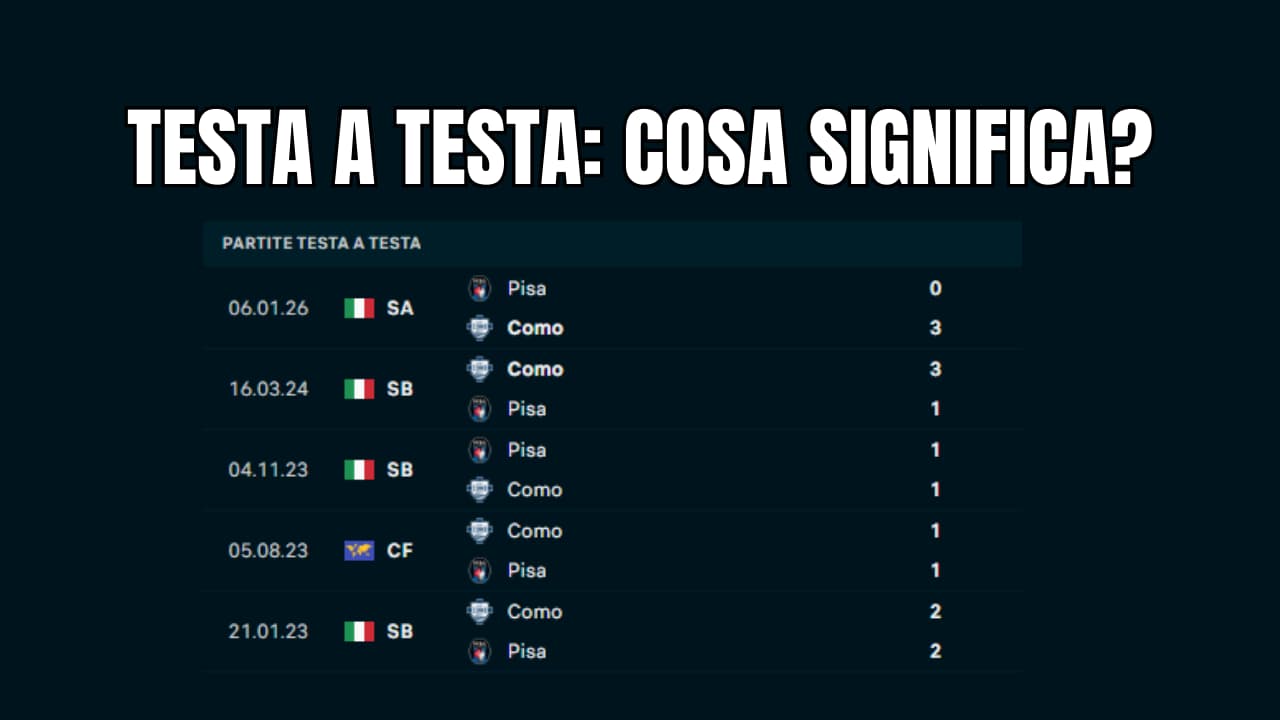Image resolution: width=1280 pixels, height=720 pixels.
Task: Click the CF competition label
Action: pos(400,550)
